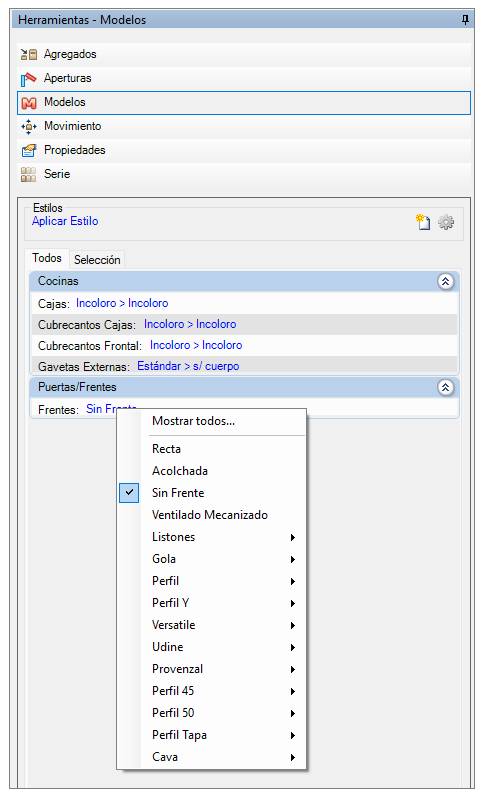Viewport: 480px width, 799px height.
Task: Click the Serie cabinets icon
Action: (29, 174)
